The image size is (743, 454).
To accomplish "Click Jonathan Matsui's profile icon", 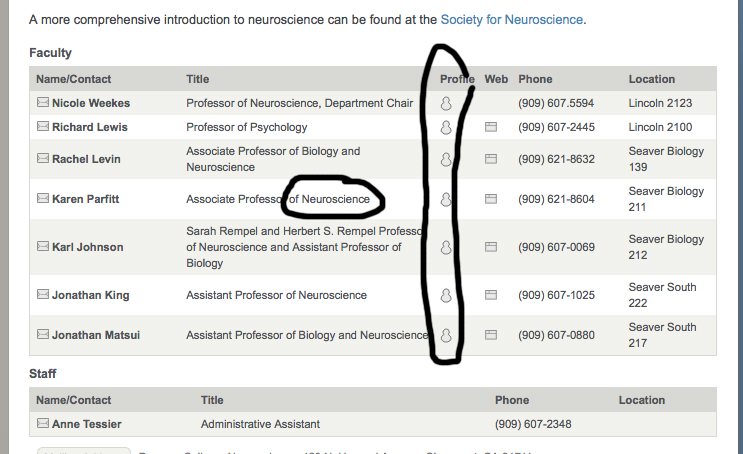I will (447, 335).
